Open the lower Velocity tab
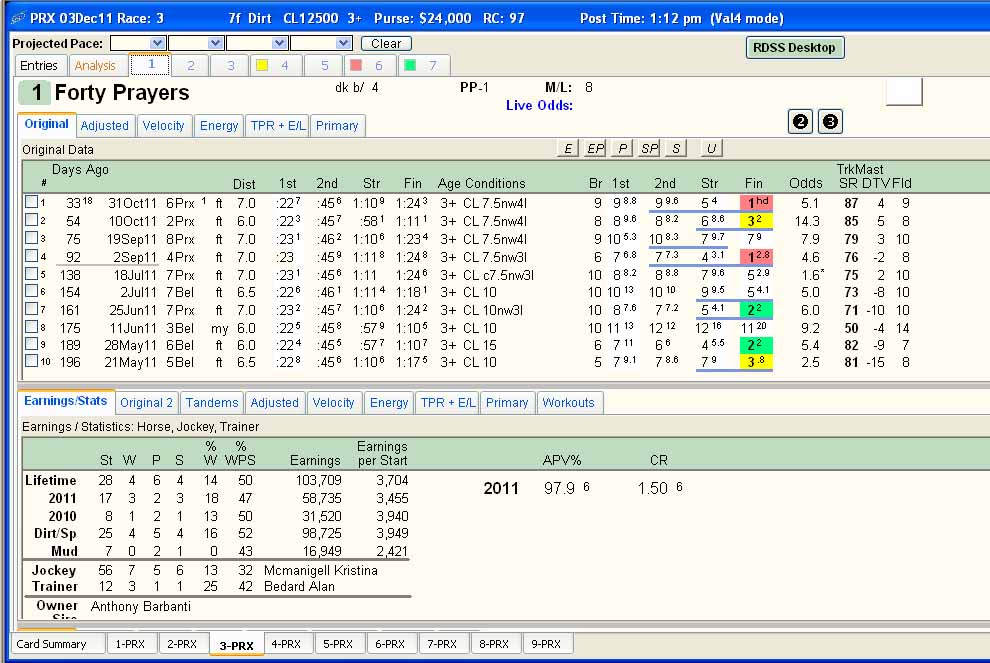The height and width of the screenshot is (663, 990). point(333,403)
